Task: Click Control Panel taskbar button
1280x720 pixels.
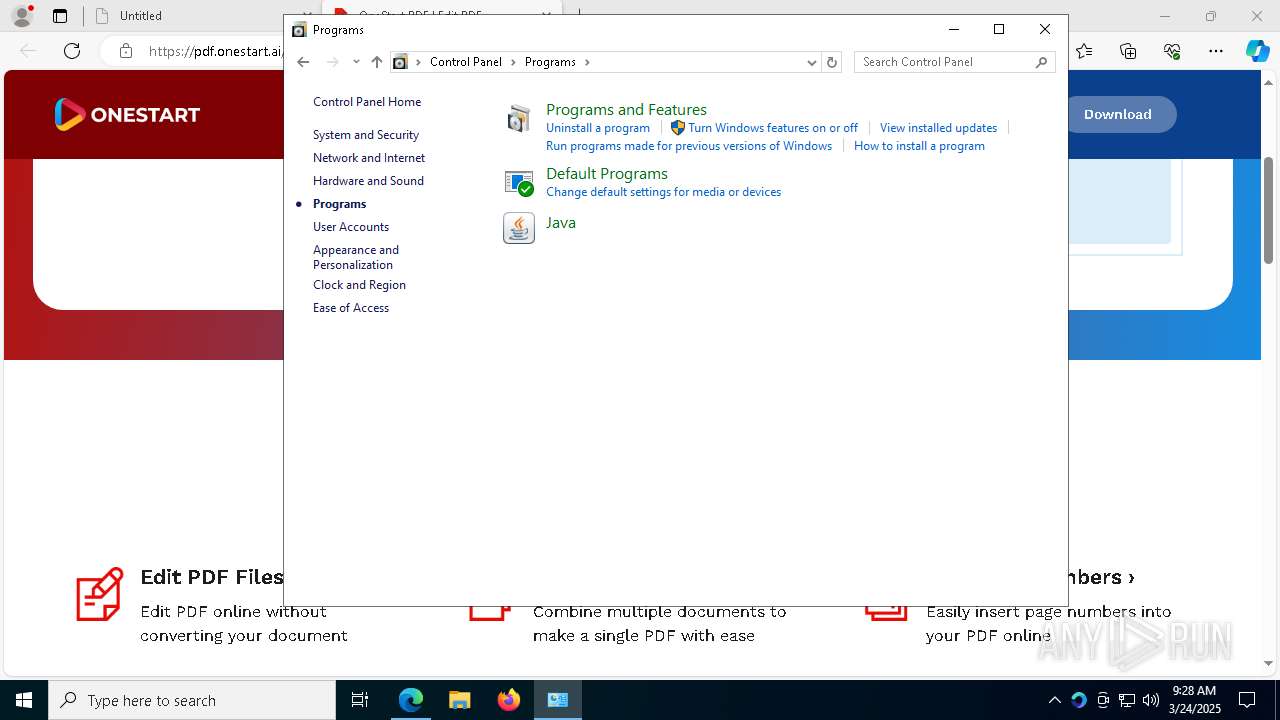Action: pos(558,700)
